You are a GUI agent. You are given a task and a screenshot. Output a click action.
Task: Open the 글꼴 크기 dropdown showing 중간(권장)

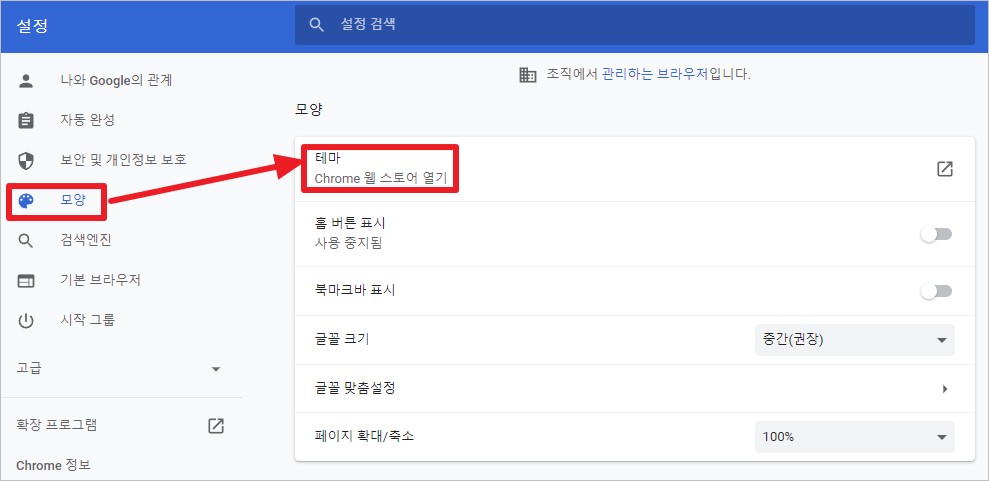(855, 340)
